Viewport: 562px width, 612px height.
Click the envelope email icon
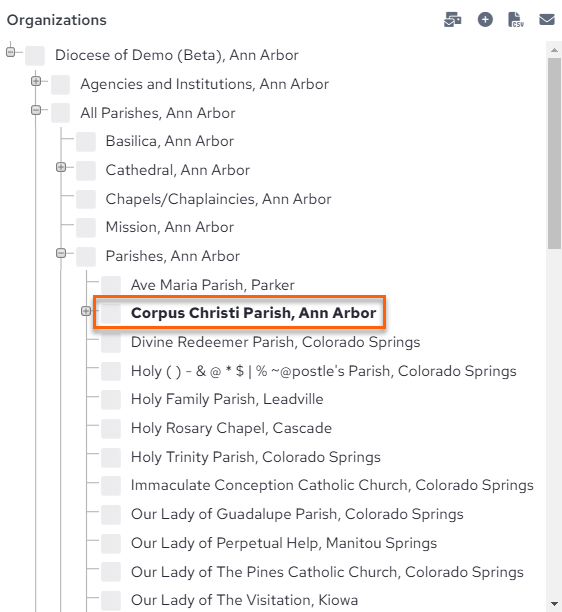click(547, 20)
